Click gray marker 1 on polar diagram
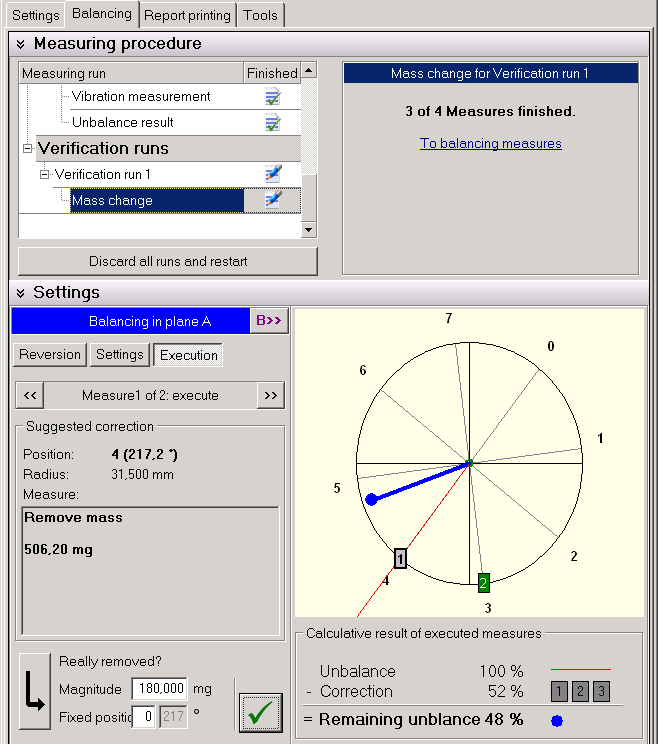Screen dimensions: 658x744 pos(400,558)
